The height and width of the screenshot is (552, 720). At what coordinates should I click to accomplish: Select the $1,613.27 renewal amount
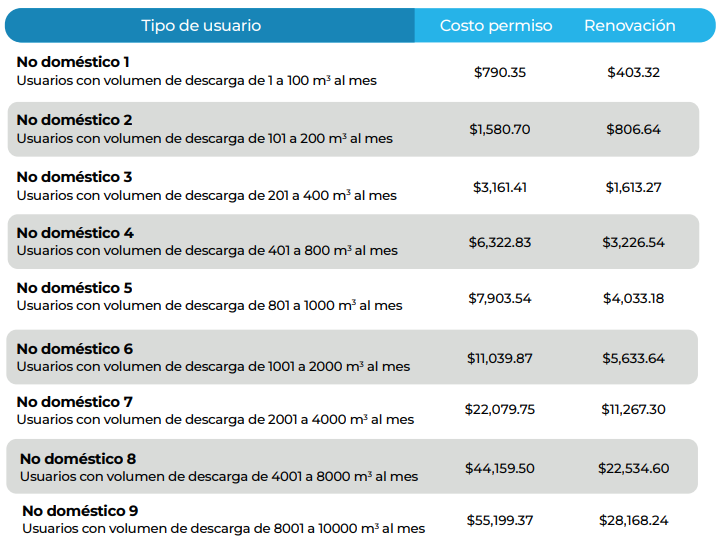click(634, 187)
